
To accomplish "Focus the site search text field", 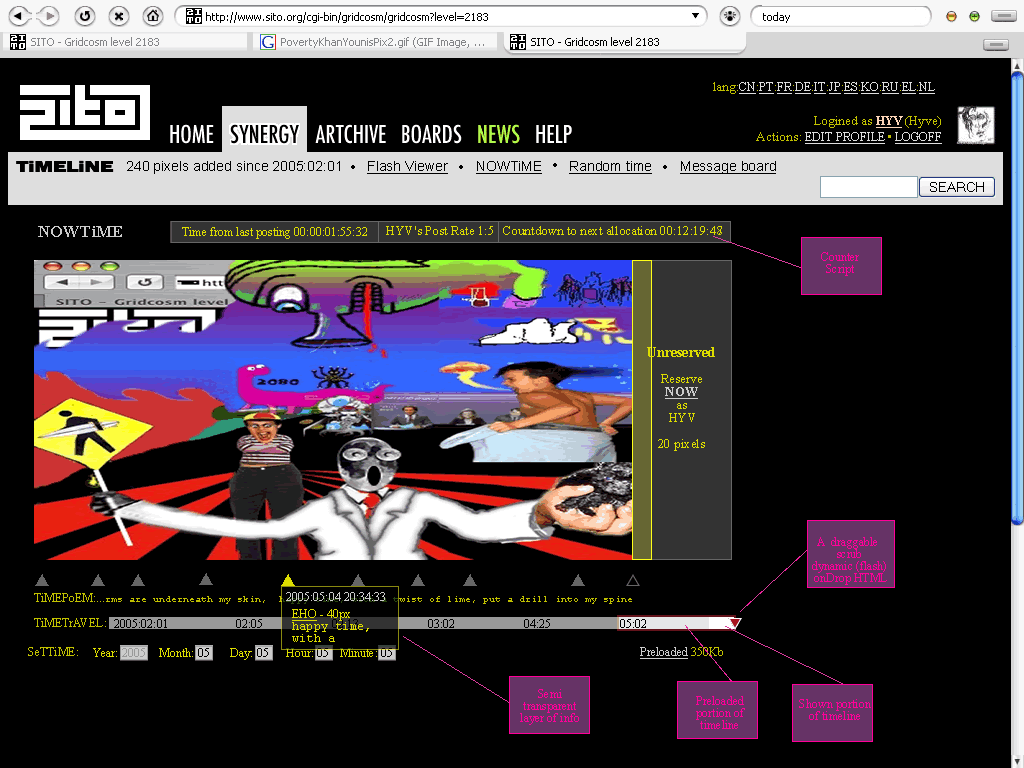I will click(x=869, y=187).
